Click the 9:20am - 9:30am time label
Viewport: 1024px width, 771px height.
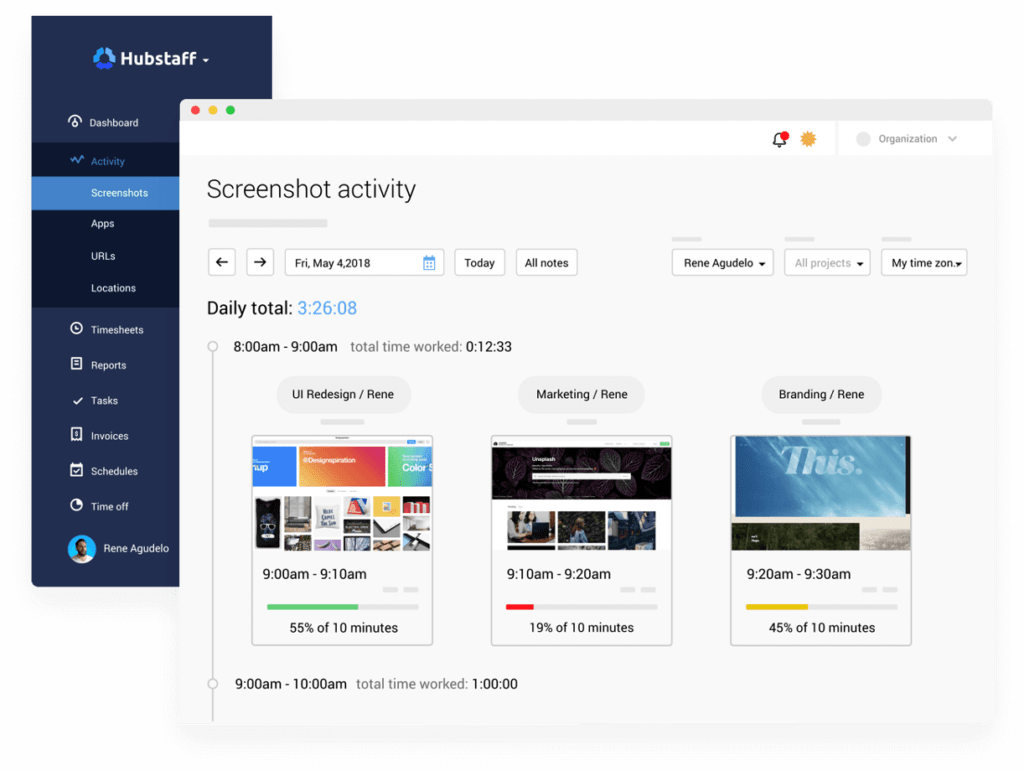tap(799, 574)
